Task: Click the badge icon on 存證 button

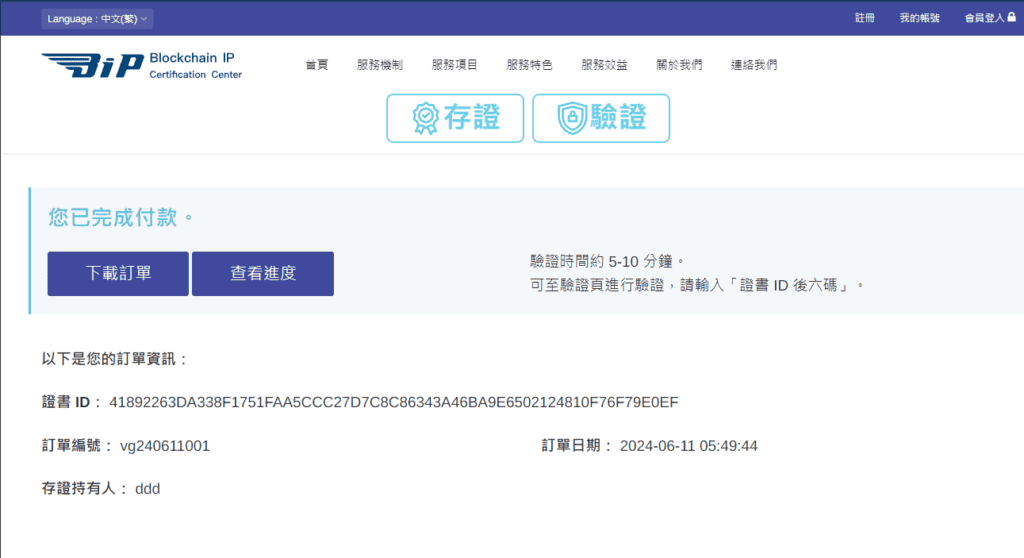Action: tap(426, 118)
